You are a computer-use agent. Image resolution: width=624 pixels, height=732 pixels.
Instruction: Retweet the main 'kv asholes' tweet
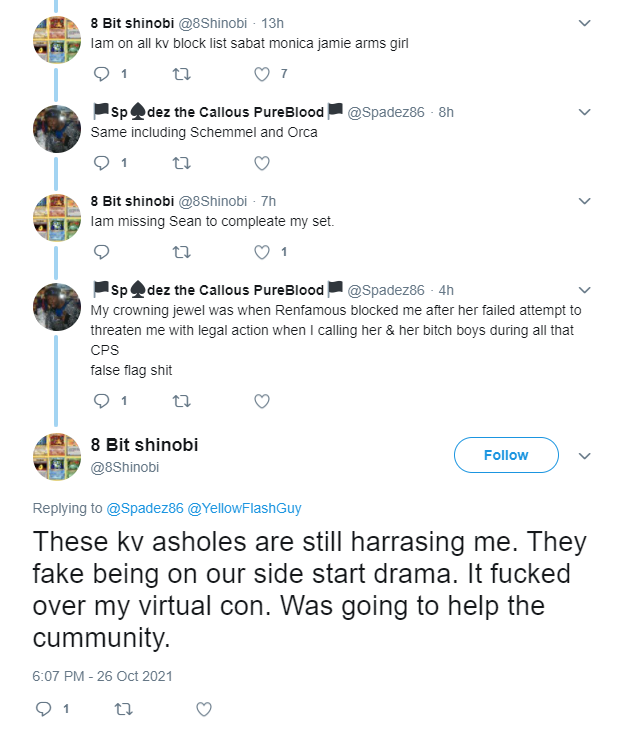(x=124, y=709)
